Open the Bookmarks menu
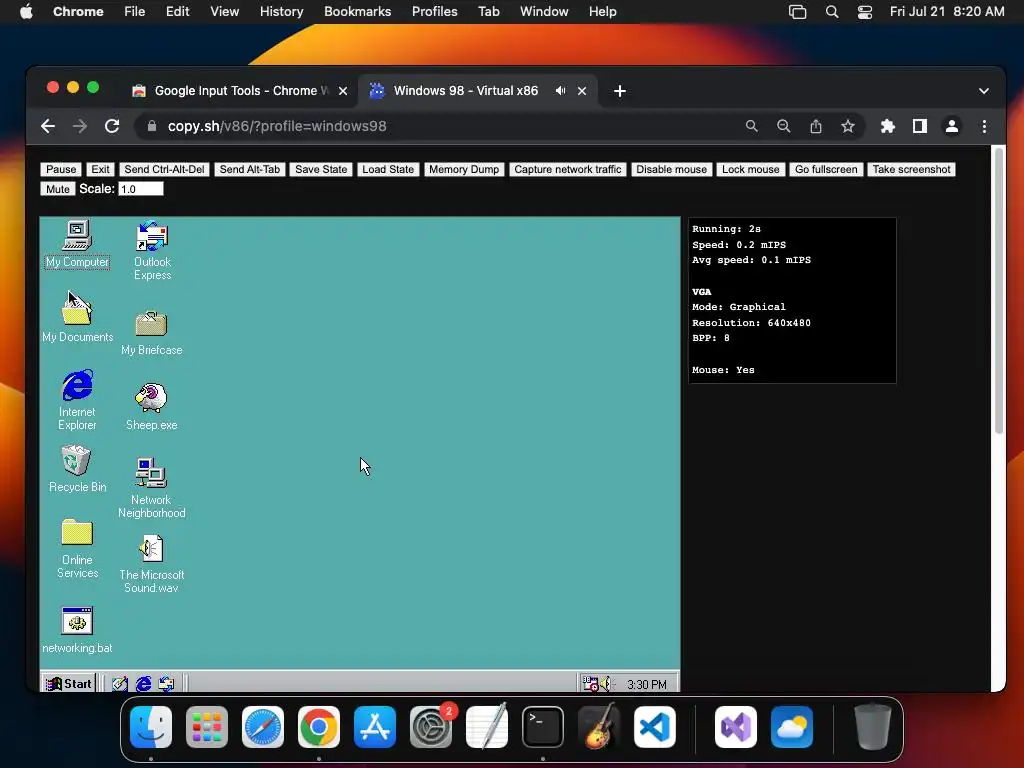 click(x=357, y=11)
